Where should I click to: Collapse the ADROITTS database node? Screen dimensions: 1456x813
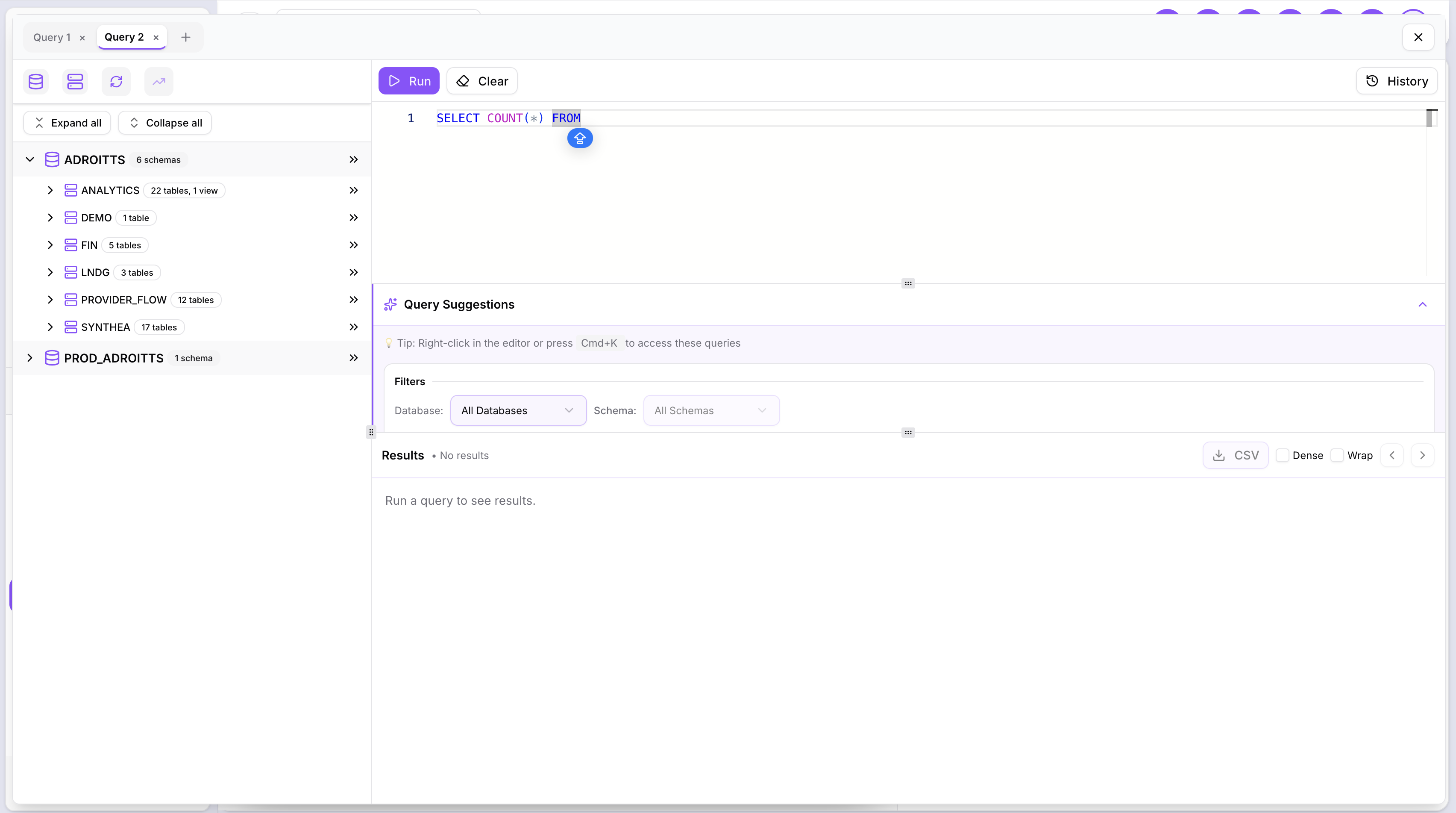coord(30,160)
